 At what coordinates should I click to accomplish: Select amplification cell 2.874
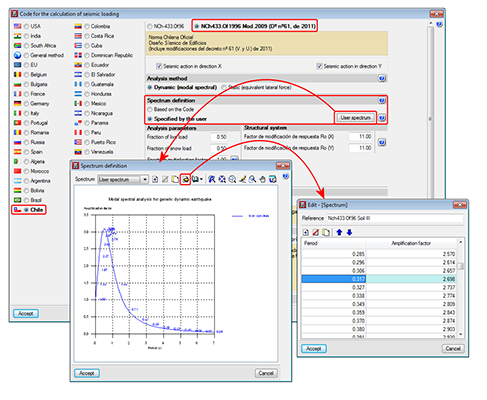click(x=411, y=321)
